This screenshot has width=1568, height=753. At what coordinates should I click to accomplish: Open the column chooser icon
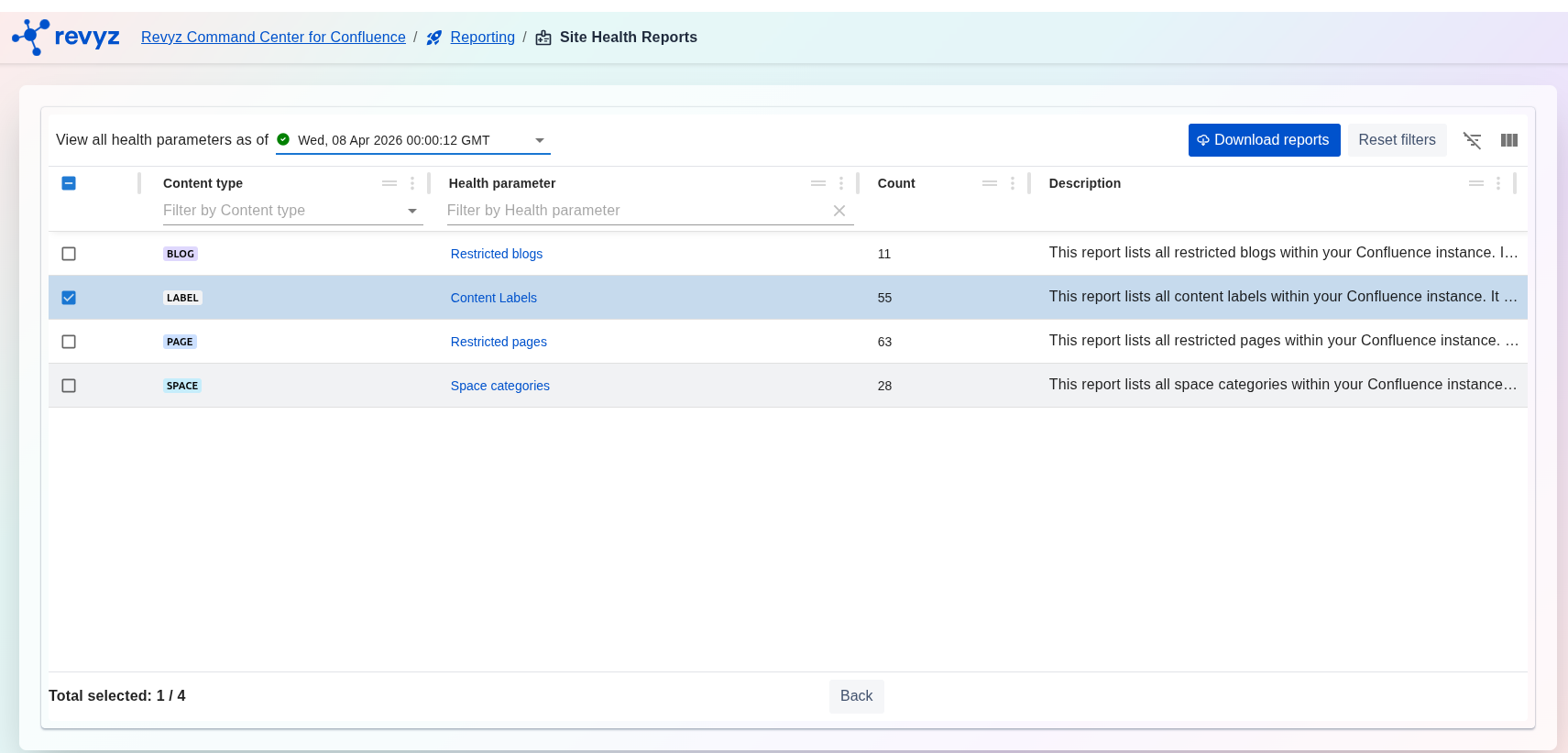click(x=1509, y=140)
